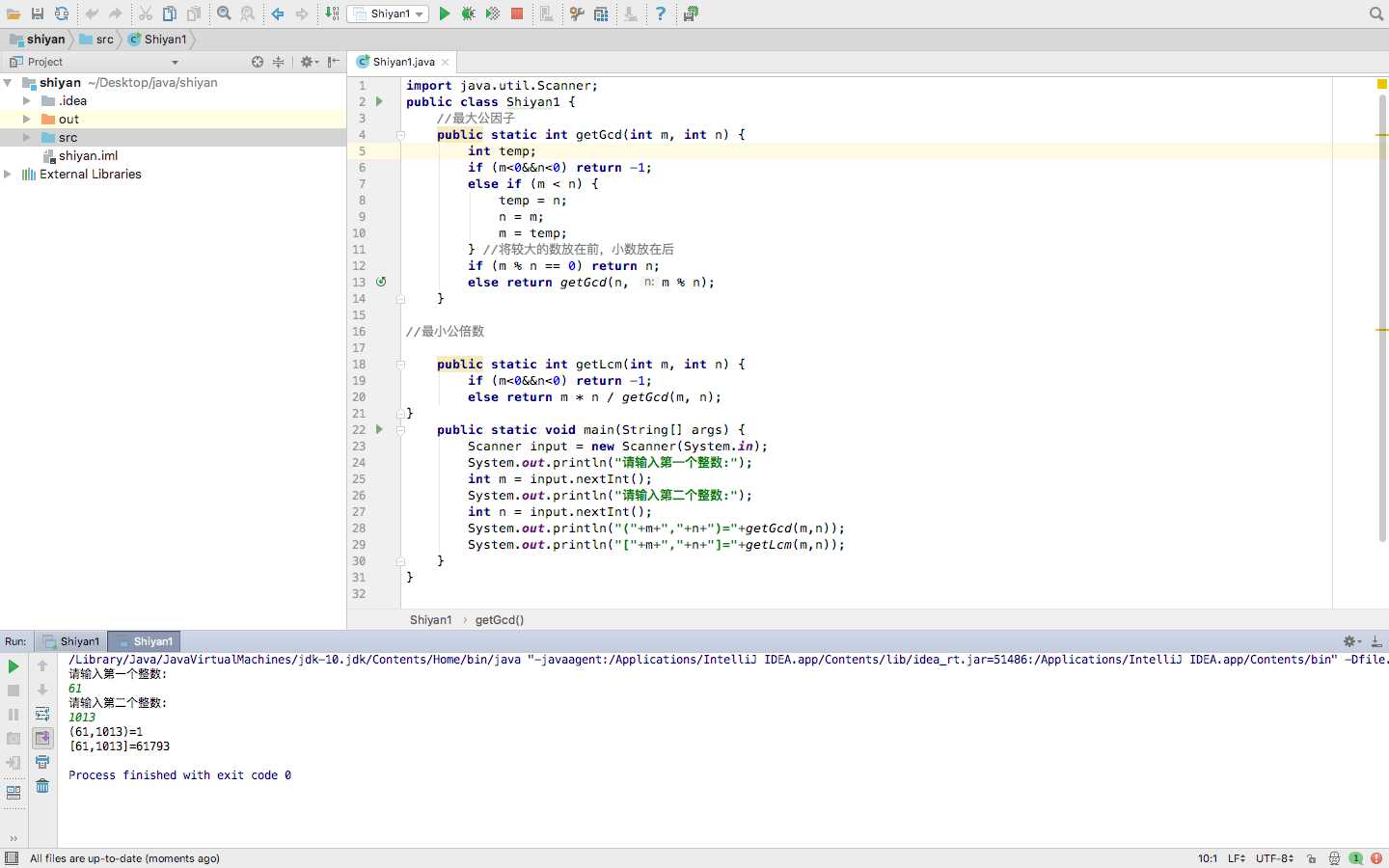The image size is (1389, 868).
Task: Fold the getGcd method at line 4
Action: point(400,135)
